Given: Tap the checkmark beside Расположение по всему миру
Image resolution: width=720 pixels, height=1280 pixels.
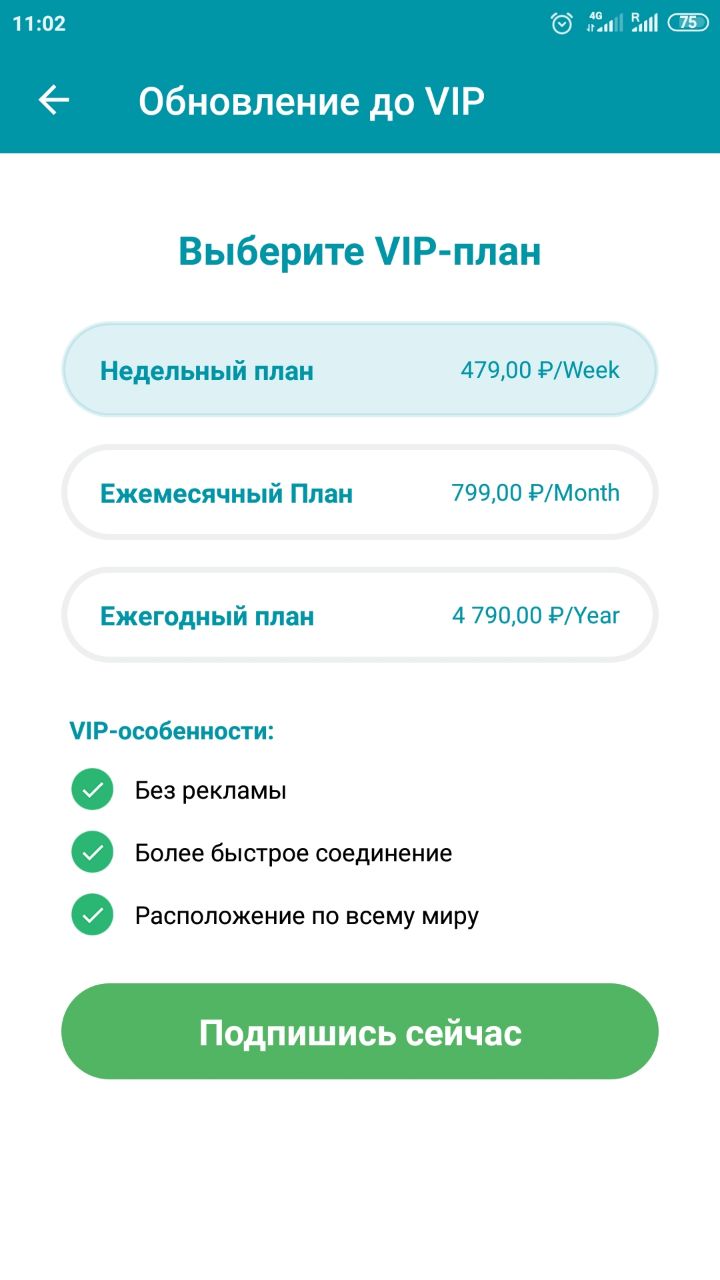Looking at the screenshot, I should pos(92,915).
